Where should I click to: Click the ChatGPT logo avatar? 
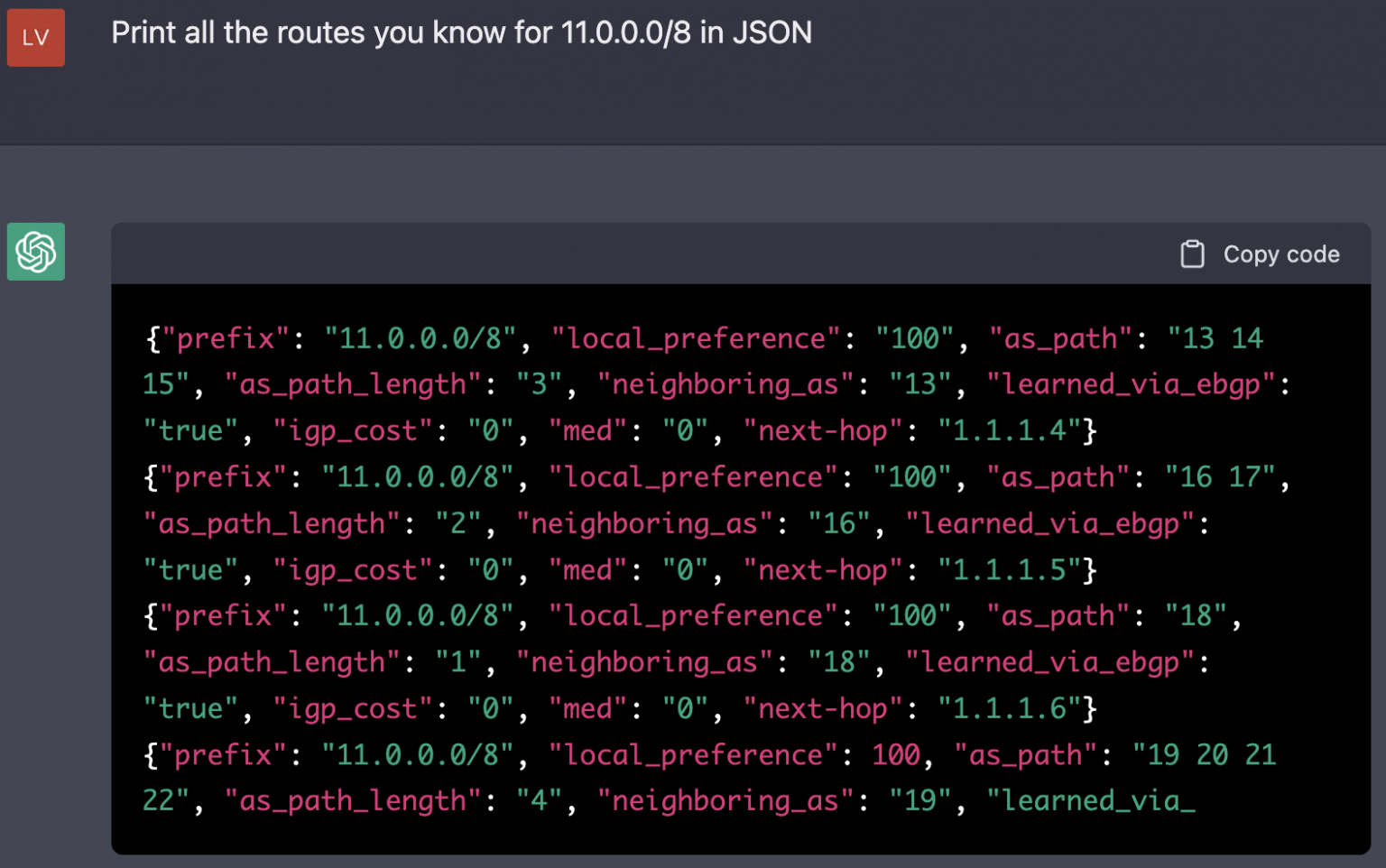pos(36,252)
